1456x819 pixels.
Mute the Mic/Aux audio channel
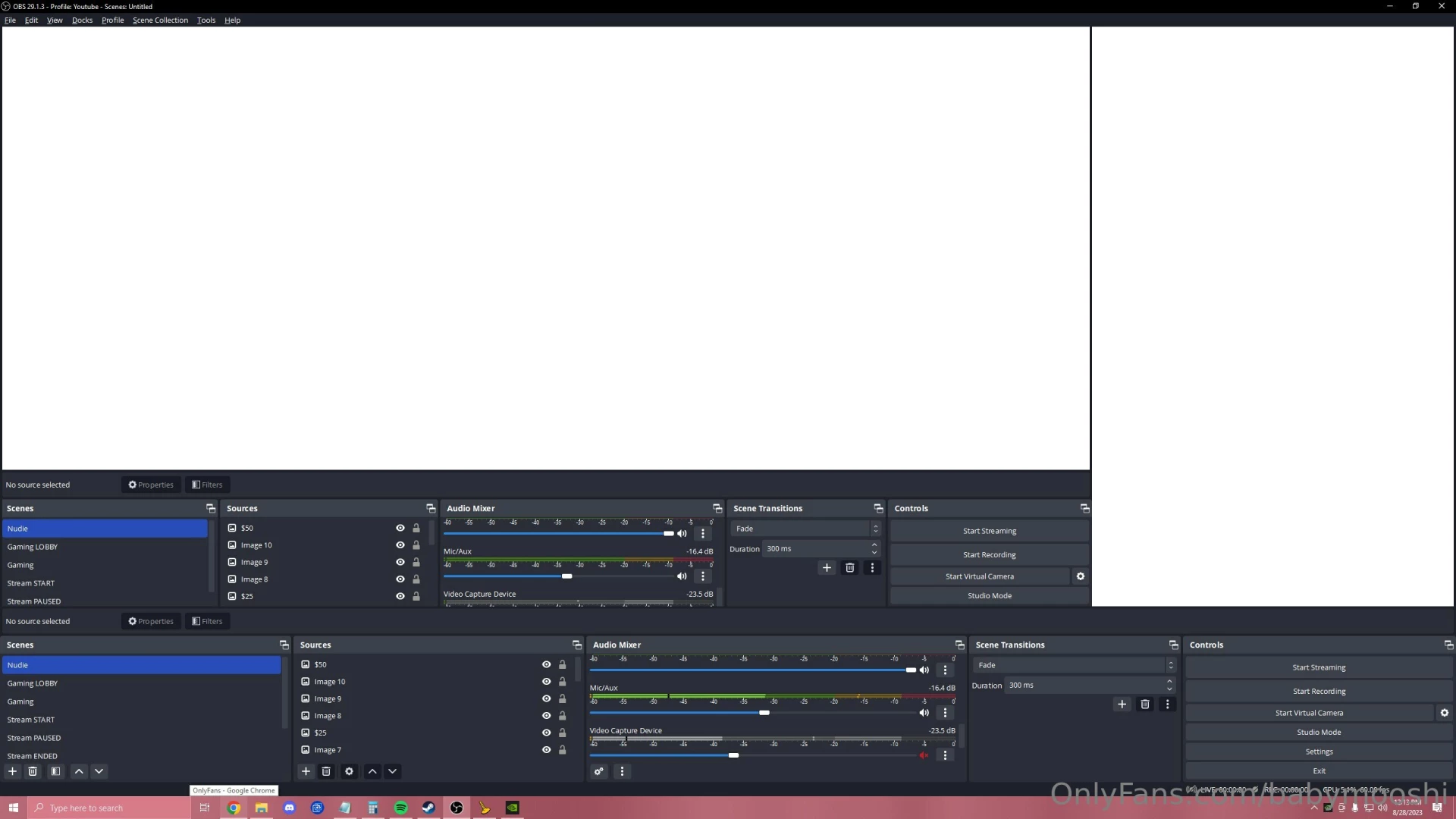click(924, 713)
